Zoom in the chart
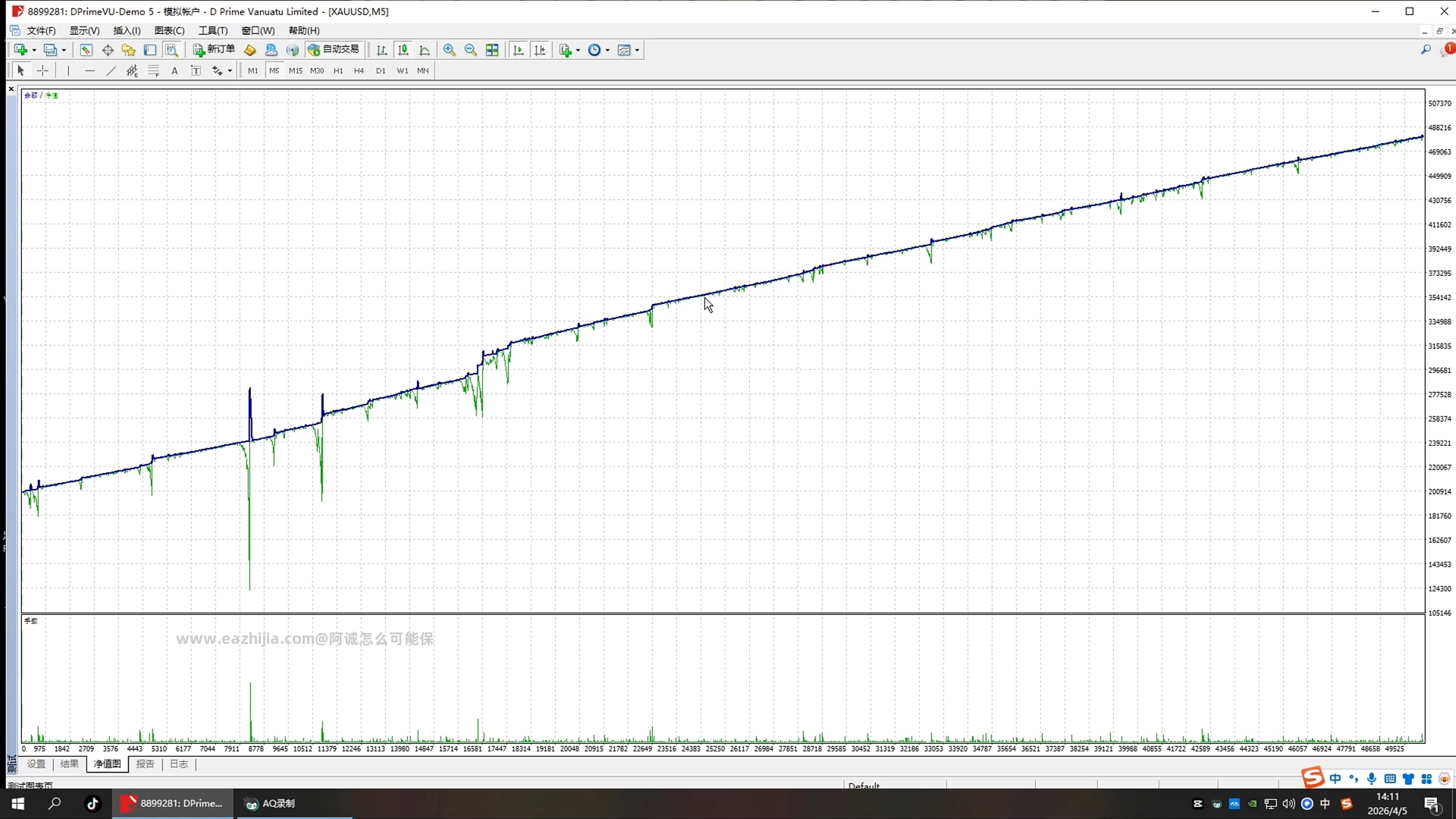Screen dimensions: 1456x819 pyautogui.click(x=450, y=50)
